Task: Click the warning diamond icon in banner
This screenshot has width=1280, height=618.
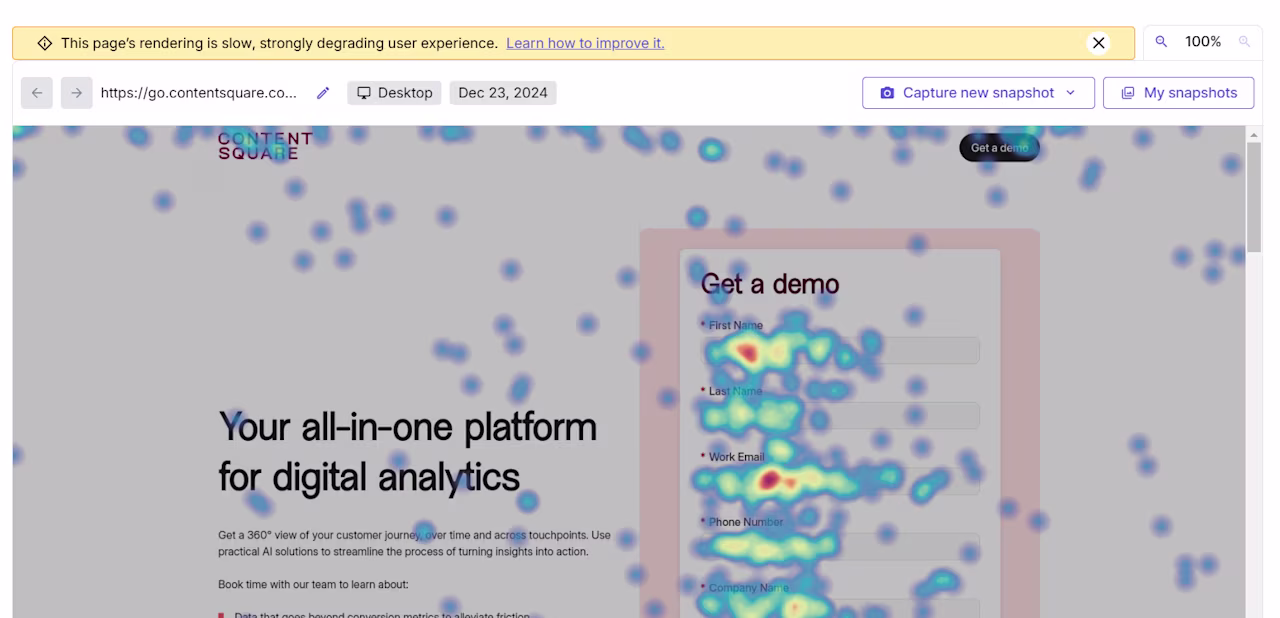Action: [x=45, y=43]
